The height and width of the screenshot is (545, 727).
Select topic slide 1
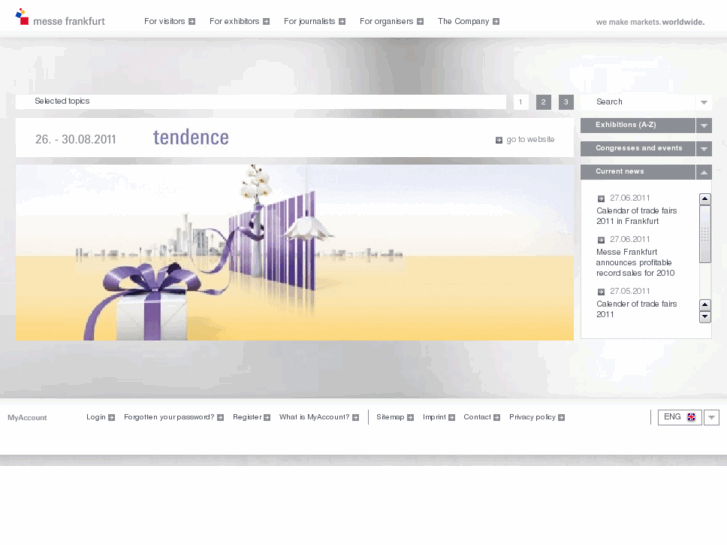[521, 102]
